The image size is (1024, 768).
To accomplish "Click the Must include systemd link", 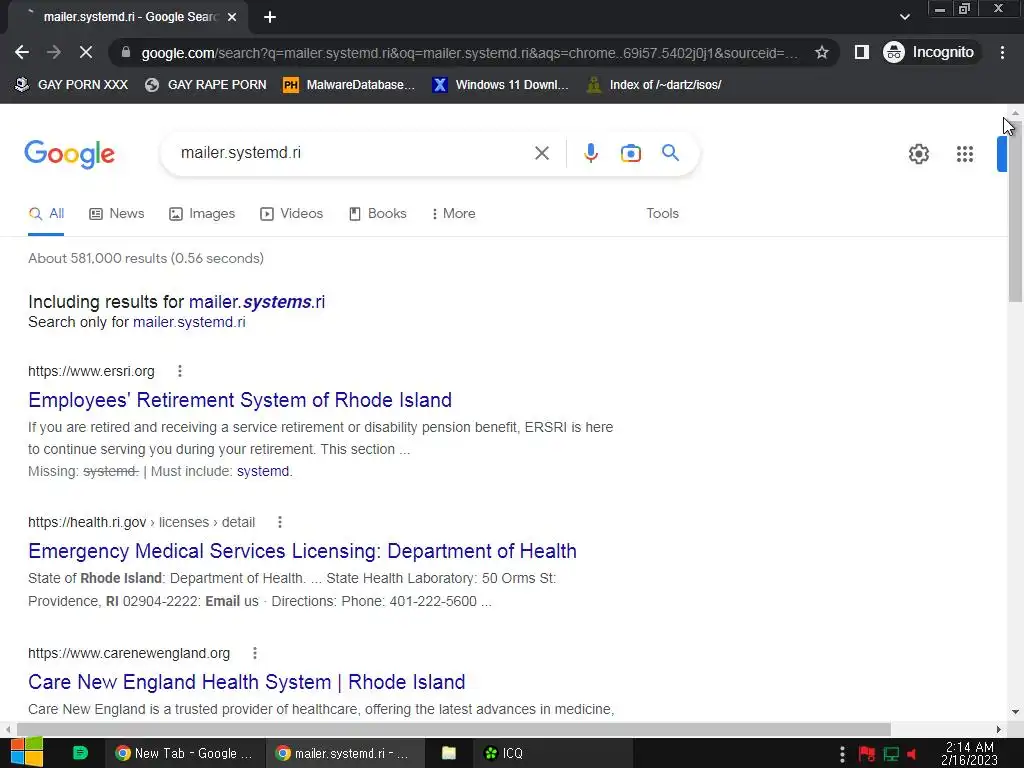I will (x=263, y=472).
